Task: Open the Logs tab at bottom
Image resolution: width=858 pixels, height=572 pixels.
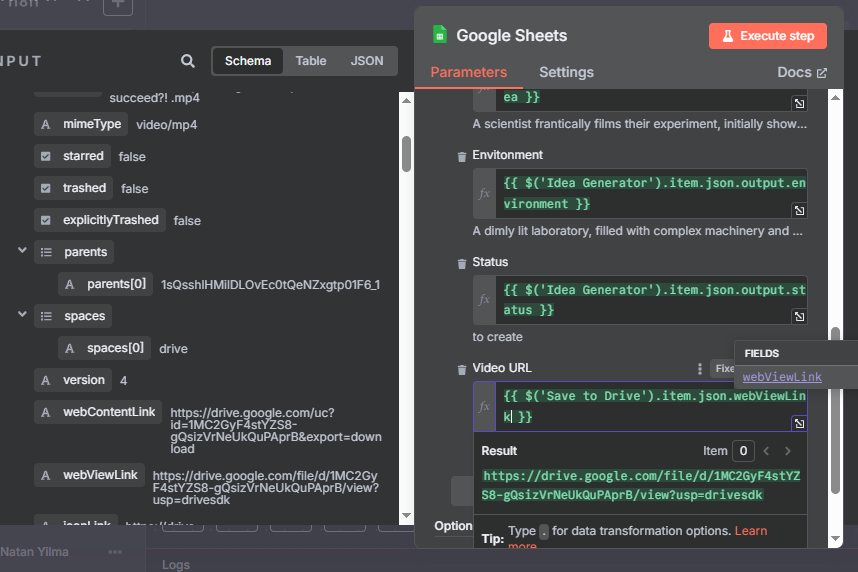Action: [x=176, y=564]
